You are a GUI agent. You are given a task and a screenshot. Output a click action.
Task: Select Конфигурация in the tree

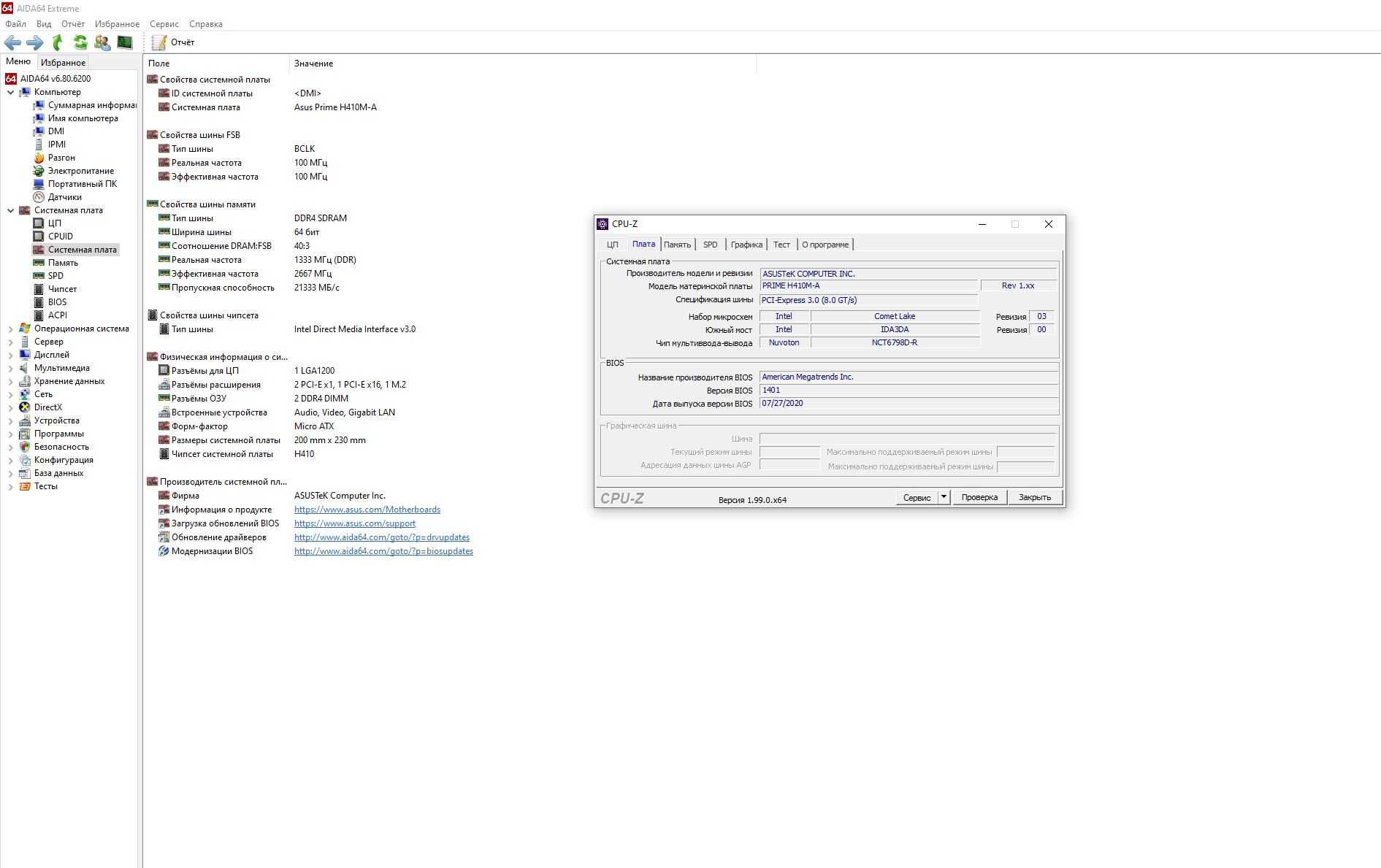pos(64,460)
